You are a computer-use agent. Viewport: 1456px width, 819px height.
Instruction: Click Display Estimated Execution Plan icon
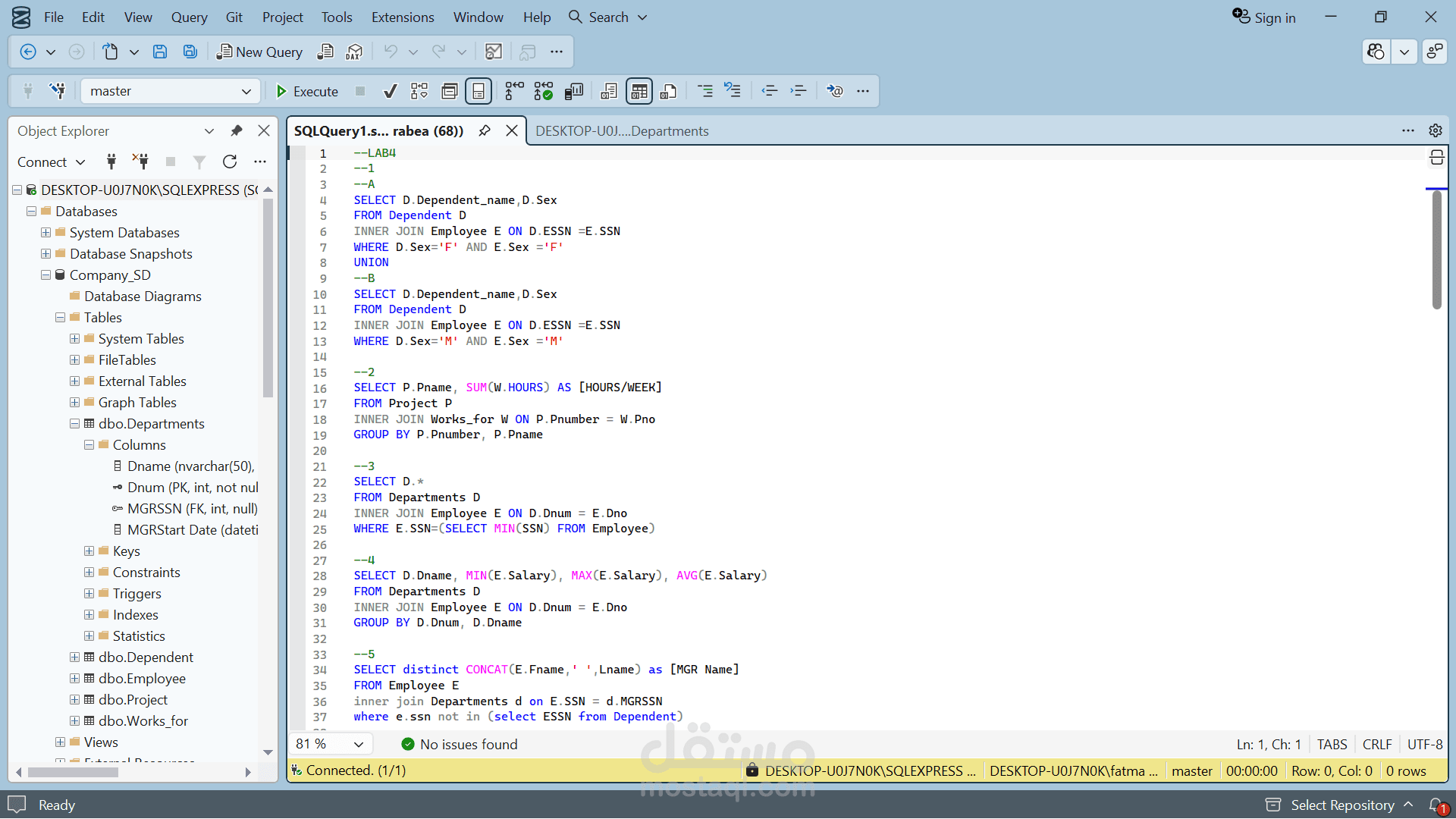[419, 91]
